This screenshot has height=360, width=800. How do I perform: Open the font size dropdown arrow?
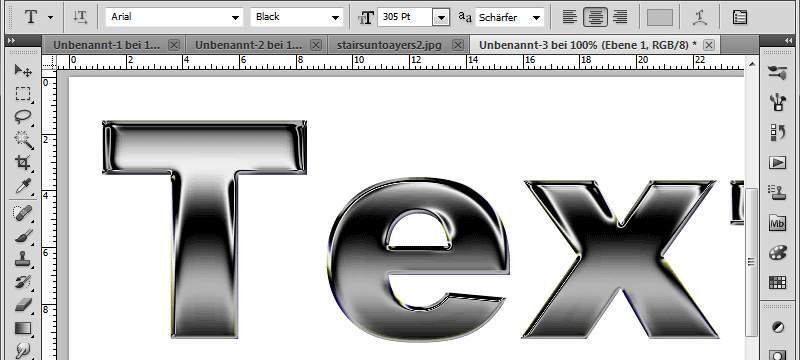point(441,17)
